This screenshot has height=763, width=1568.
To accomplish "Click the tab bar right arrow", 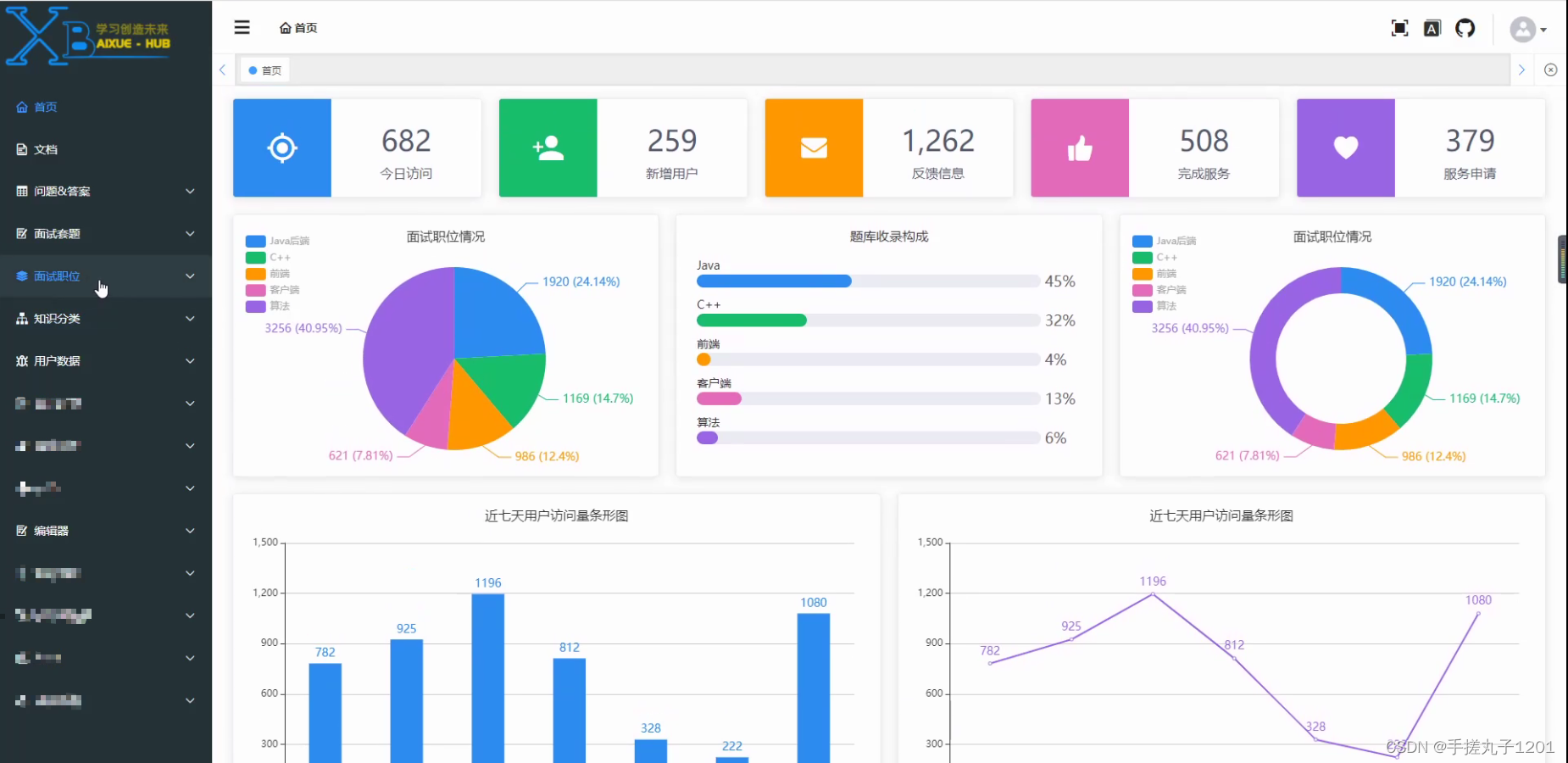I will click(1521, 70).
